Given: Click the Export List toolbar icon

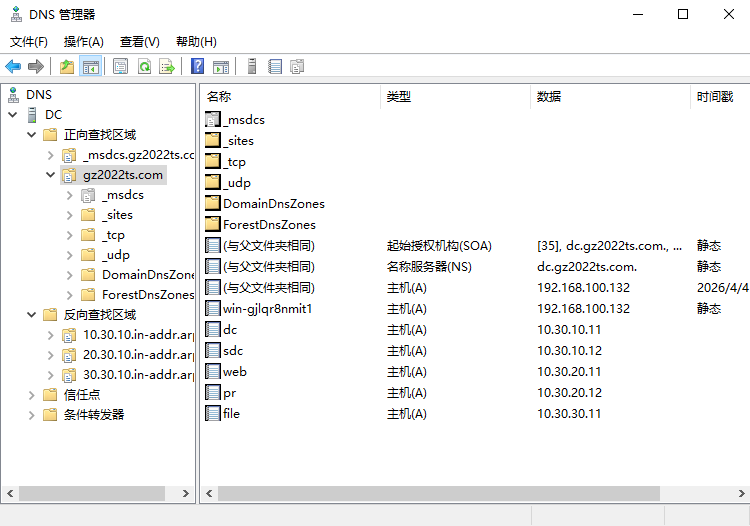Looking at the screenshot, I should pyautogui.click(x=167, y=67).
